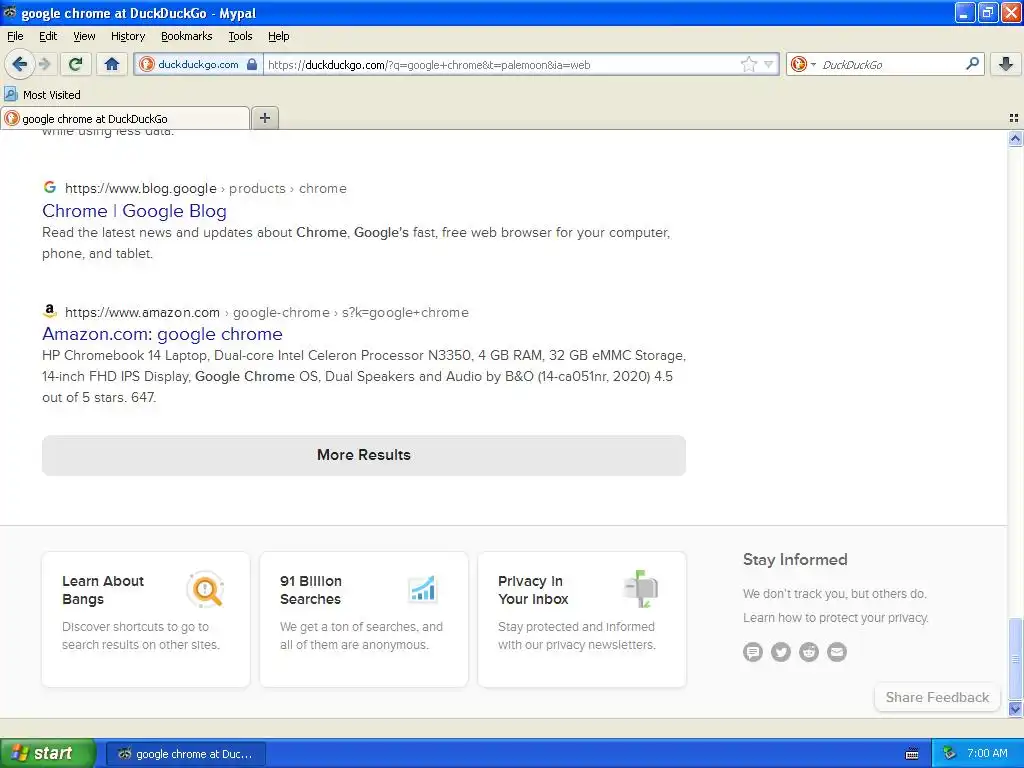The image size is (1024, 768).
Task: Select the Mypal taskbar window button
Action: pyautogui.click(x=186, y=754)
